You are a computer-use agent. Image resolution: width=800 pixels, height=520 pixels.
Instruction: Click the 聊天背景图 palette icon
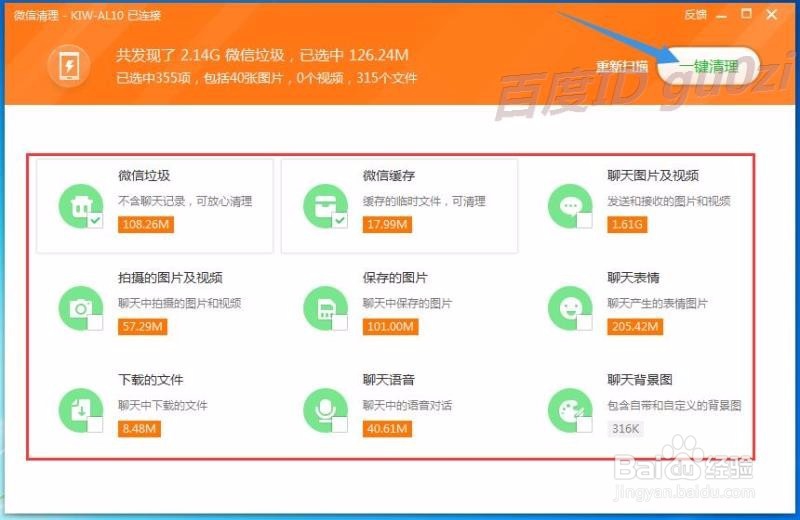pyautogui.click(x=570, y=410)
